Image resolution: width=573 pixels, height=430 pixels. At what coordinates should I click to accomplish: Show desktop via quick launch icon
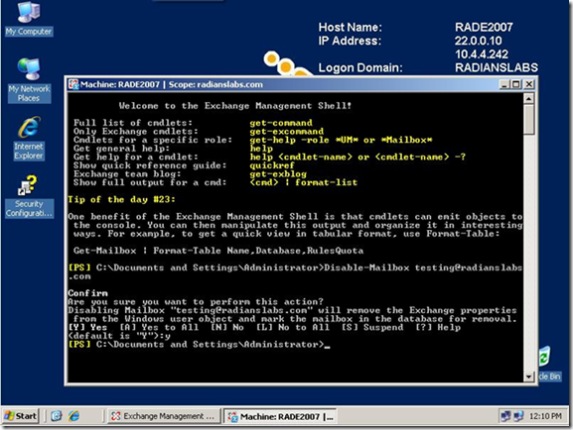tap(56, 416)
